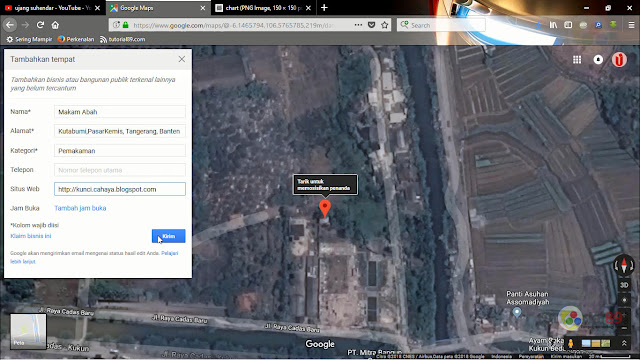Open the Perkenalan bookmark

(76, 39)
